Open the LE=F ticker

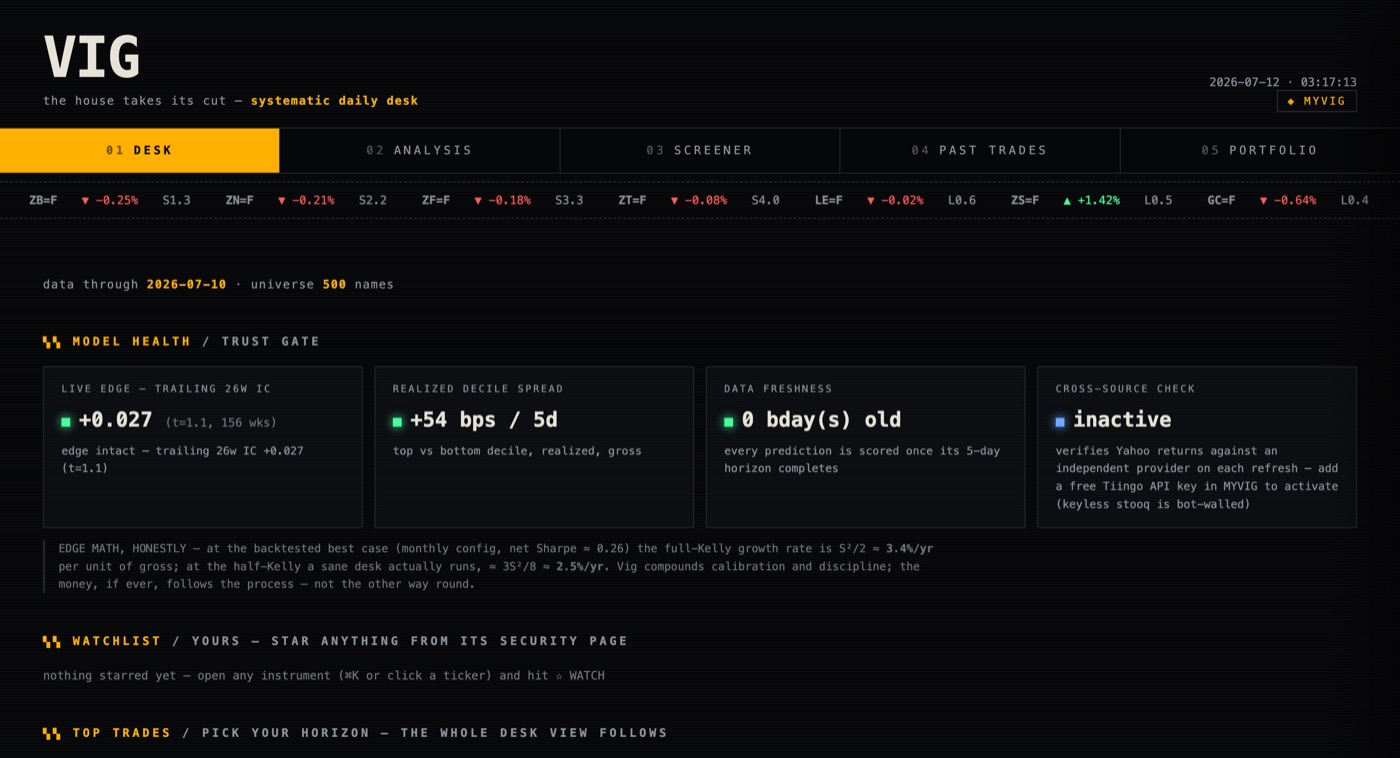pyautogui.click(x=829, y=200)
